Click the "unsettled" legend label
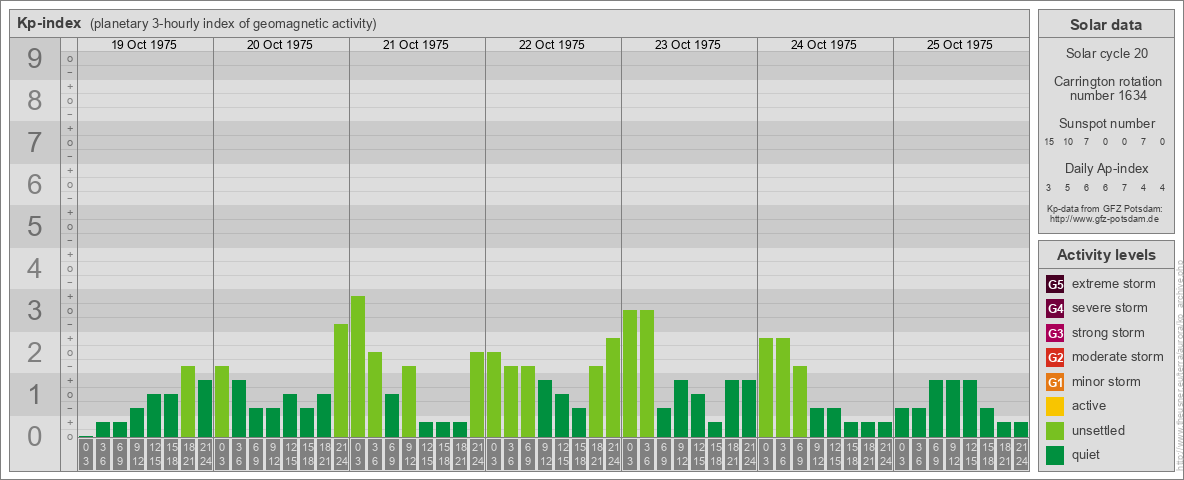1184x480 pixels. (1099, 430)
